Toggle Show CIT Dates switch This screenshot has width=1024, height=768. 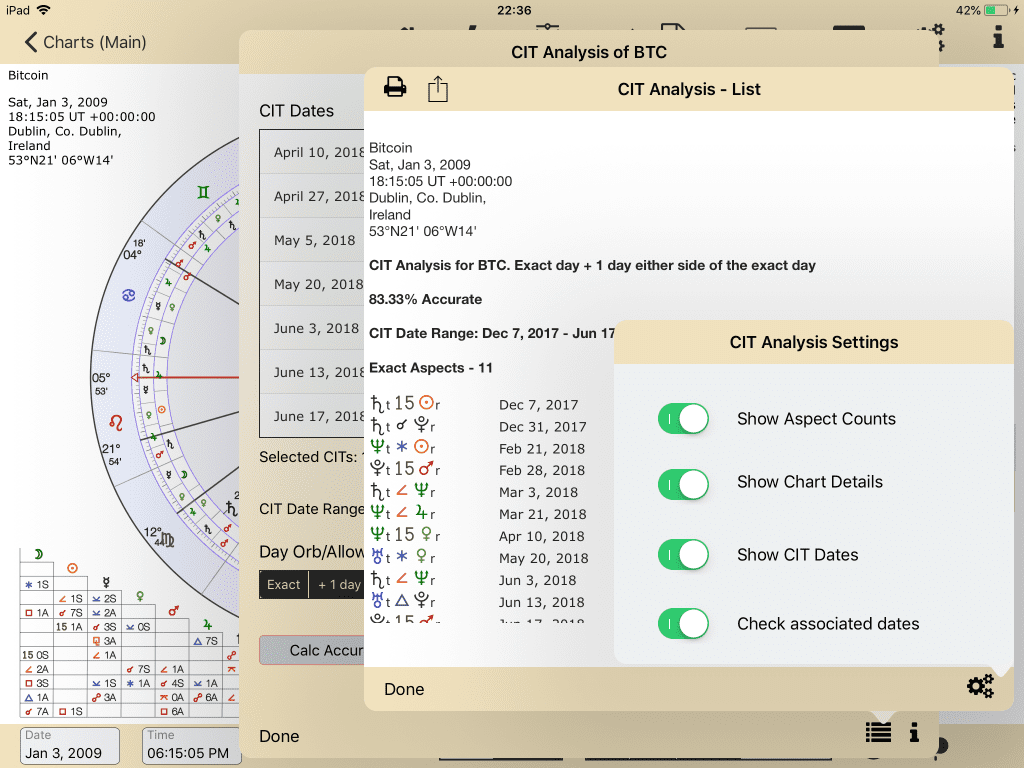pyautogui.click(x=683, y=555)
